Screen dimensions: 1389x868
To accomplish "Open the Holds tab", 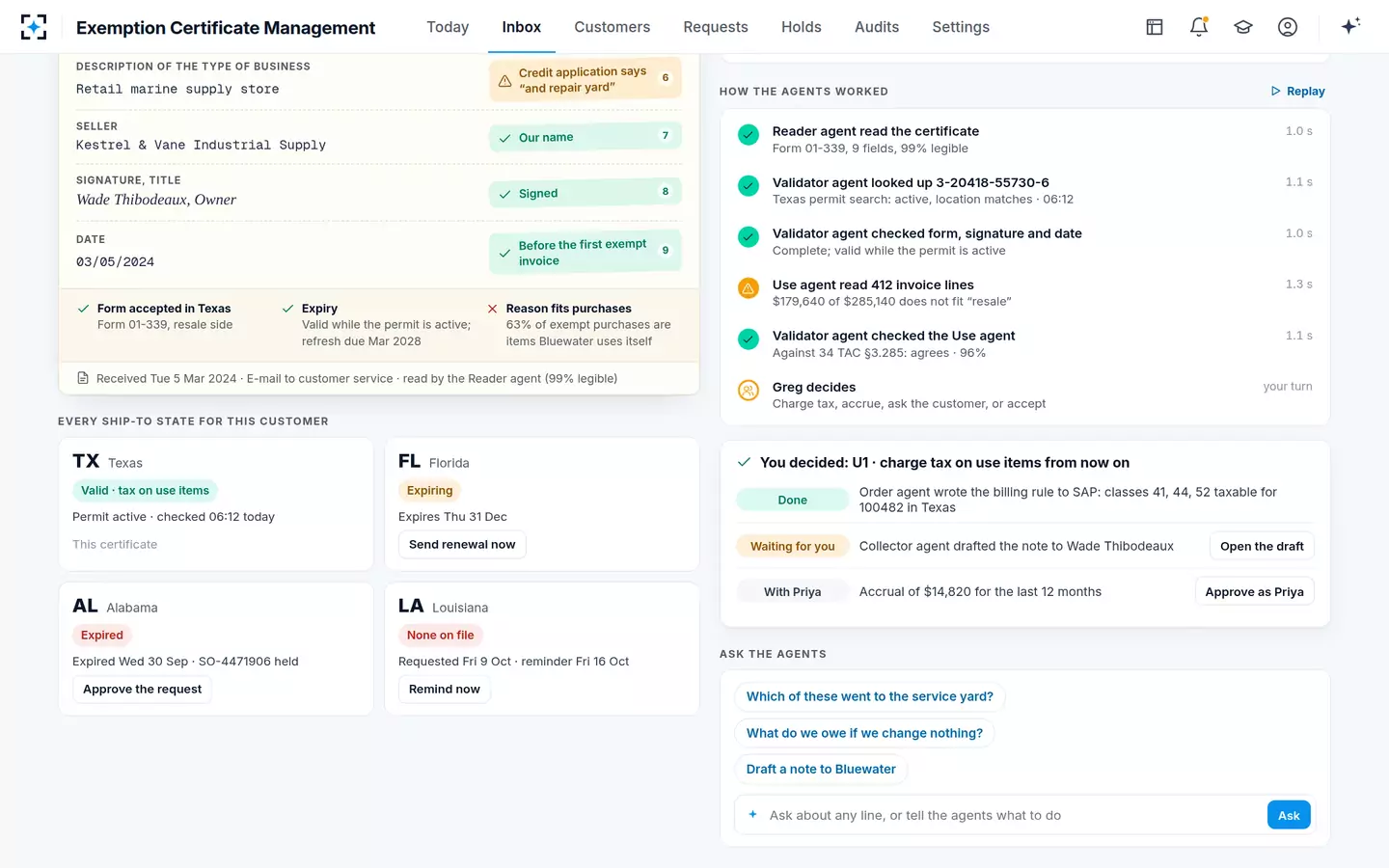I will pyautogui.click(x=802, y=27).
